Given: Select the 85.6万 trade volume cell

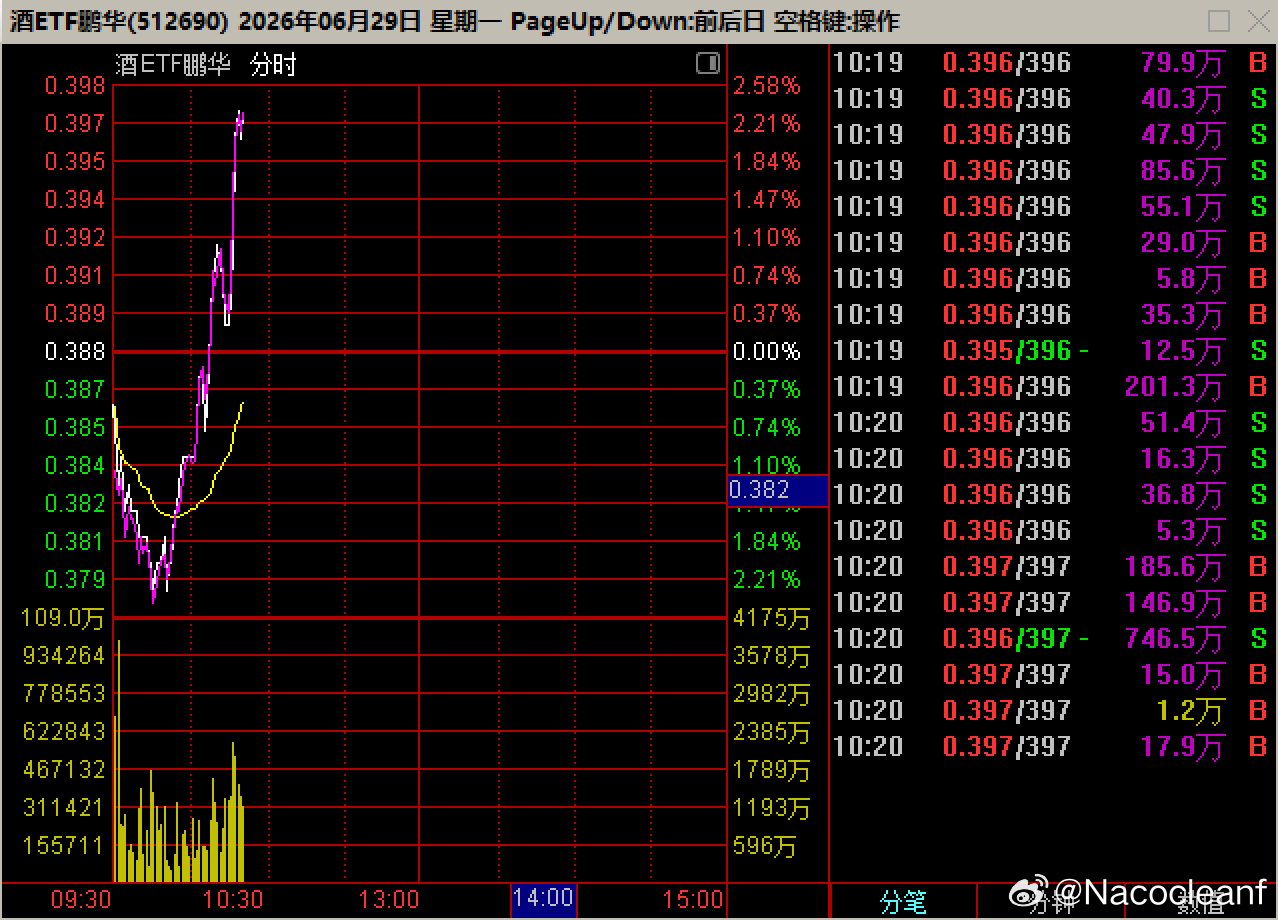Looking at the screenshot, I should pyautogui.click(x=1182, y=171).
